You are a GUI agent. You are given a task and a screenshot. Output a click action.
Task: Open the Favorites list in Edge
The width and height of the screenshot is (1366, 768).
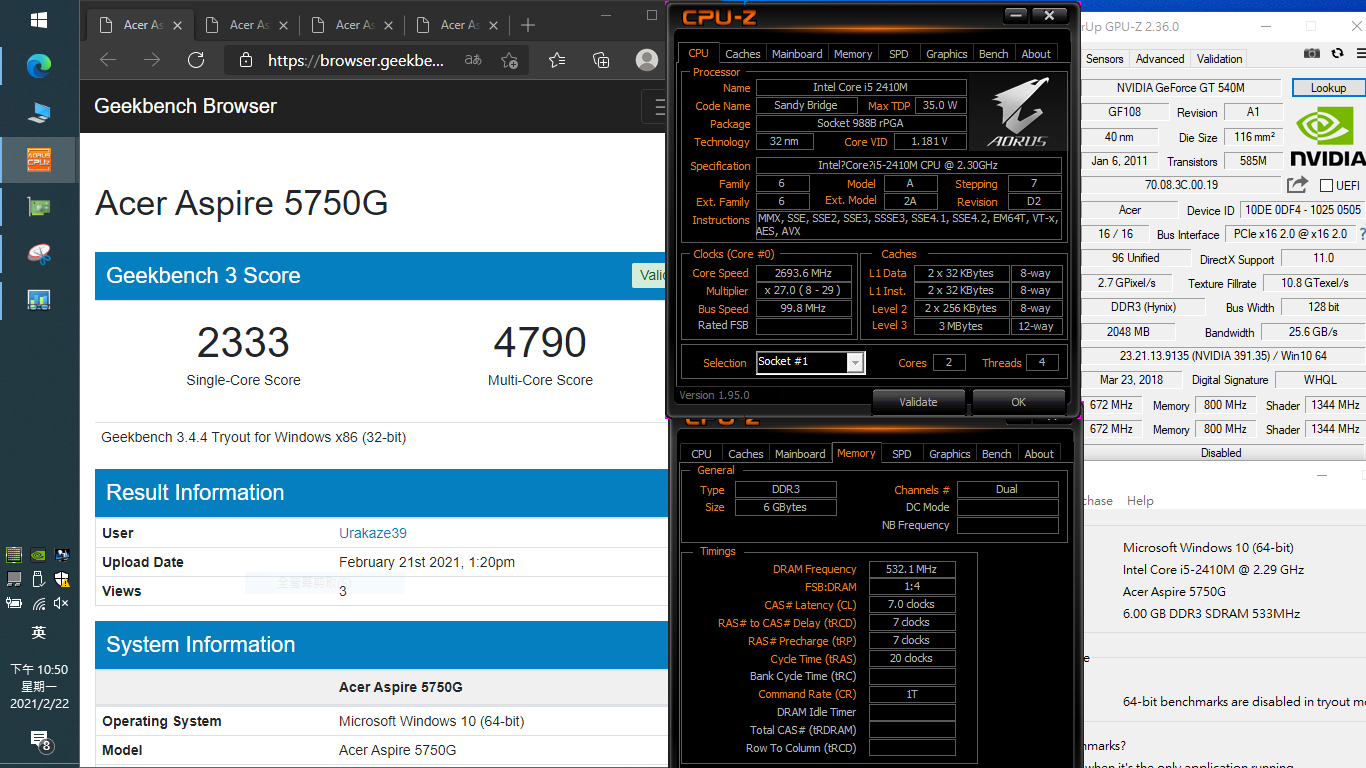[557, 60]
